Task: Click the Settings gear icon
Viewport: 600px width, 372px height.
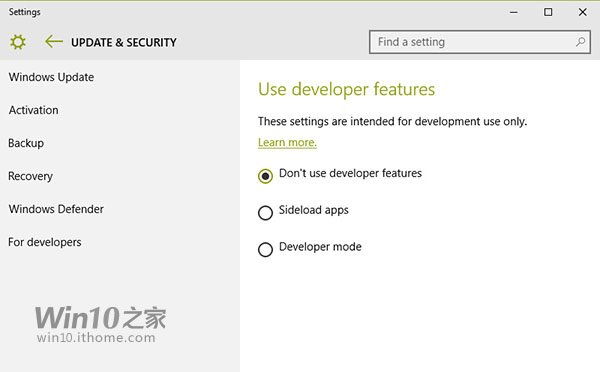Action: tap(18, 42)
